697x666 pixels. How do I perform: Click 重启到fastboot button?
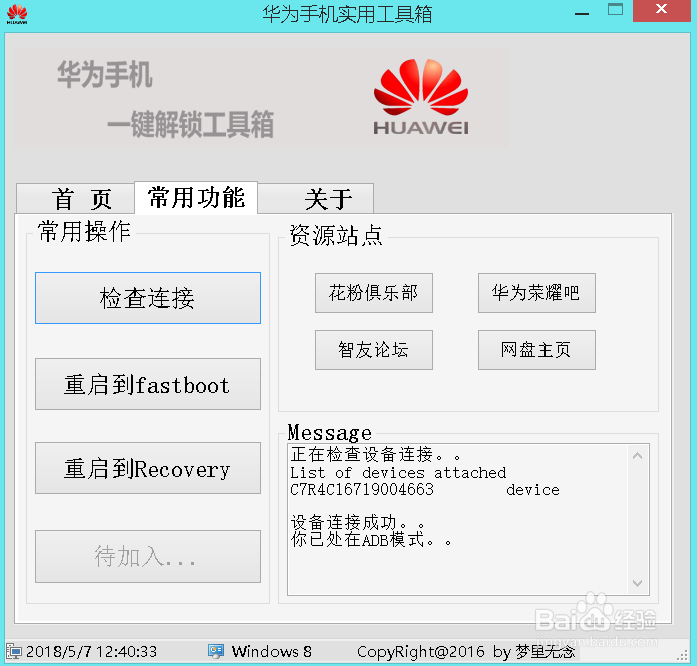148,384
